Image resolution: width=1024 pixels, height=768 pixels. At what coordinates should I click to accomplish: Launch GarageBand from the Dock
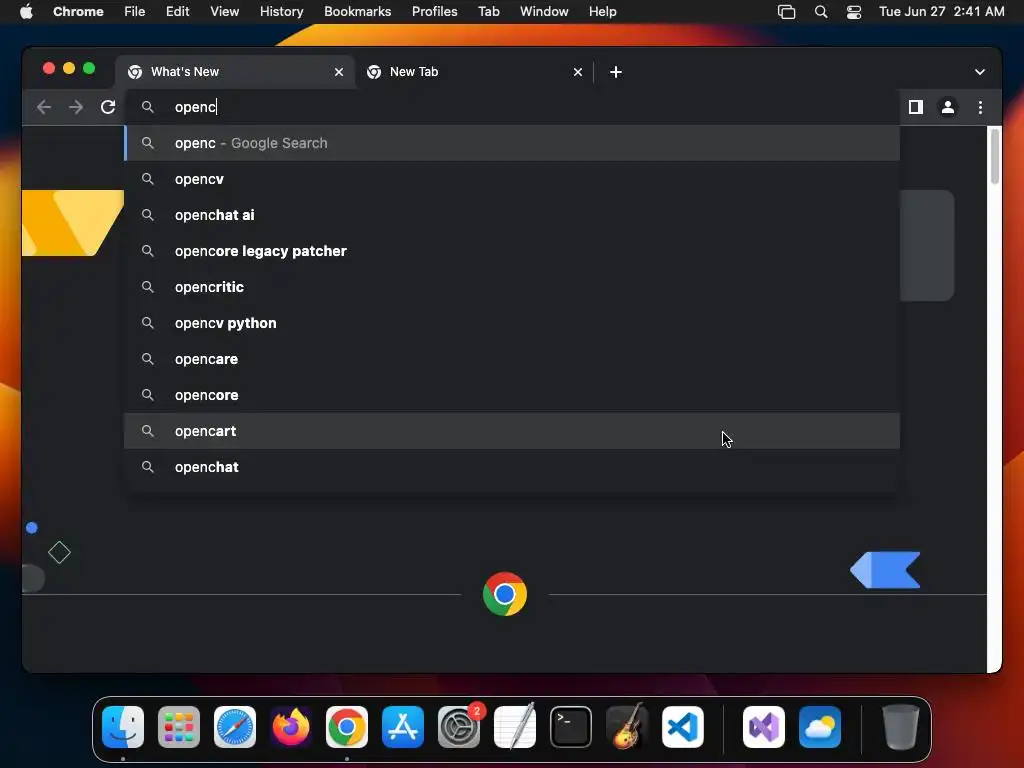[x=627, y=727]
